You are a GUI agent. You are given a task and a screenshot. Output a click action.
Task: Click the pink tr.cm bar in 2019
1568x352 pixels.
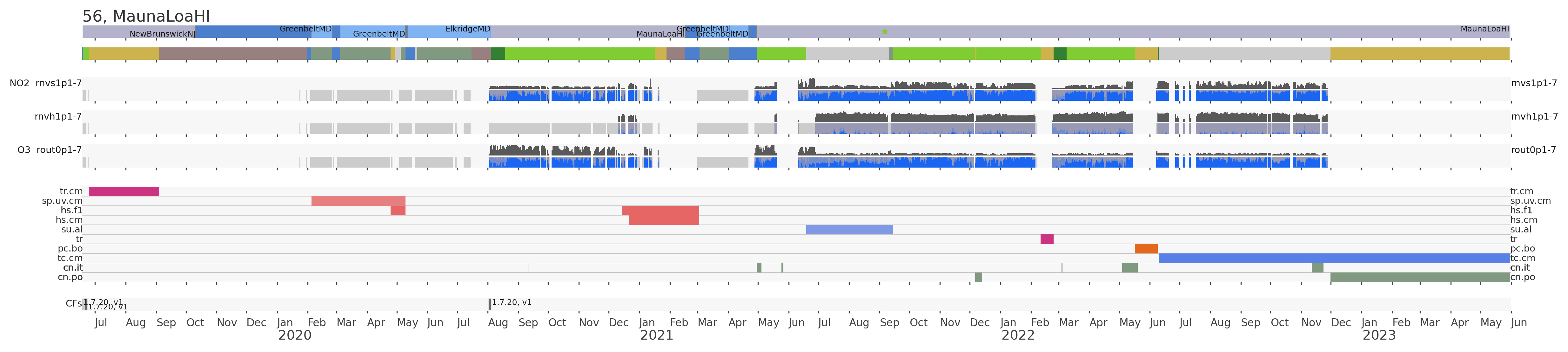click(x=124, y=191)
